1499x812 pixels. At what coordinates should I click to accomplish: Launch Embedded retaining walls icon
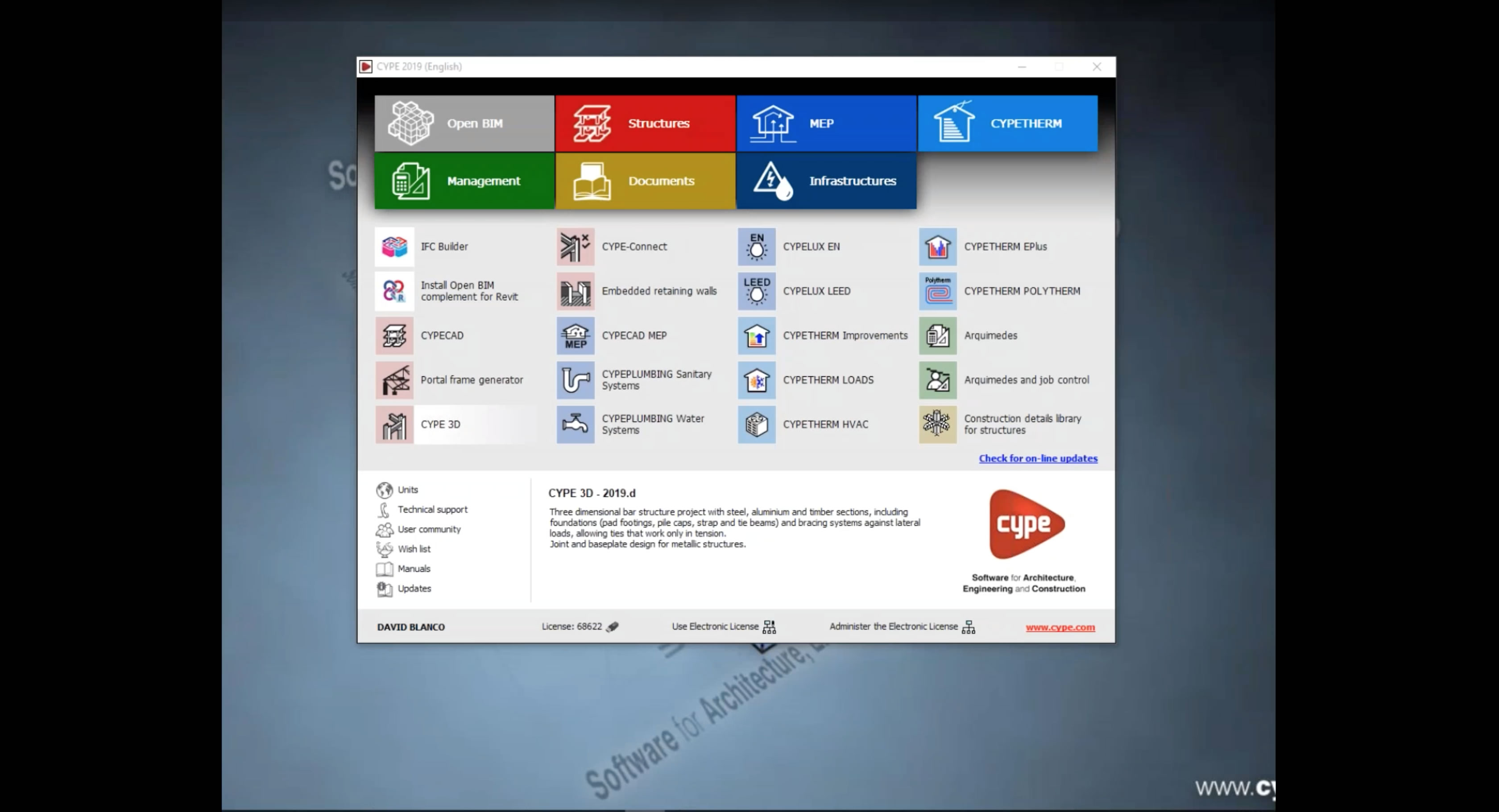tap(576, 291)
